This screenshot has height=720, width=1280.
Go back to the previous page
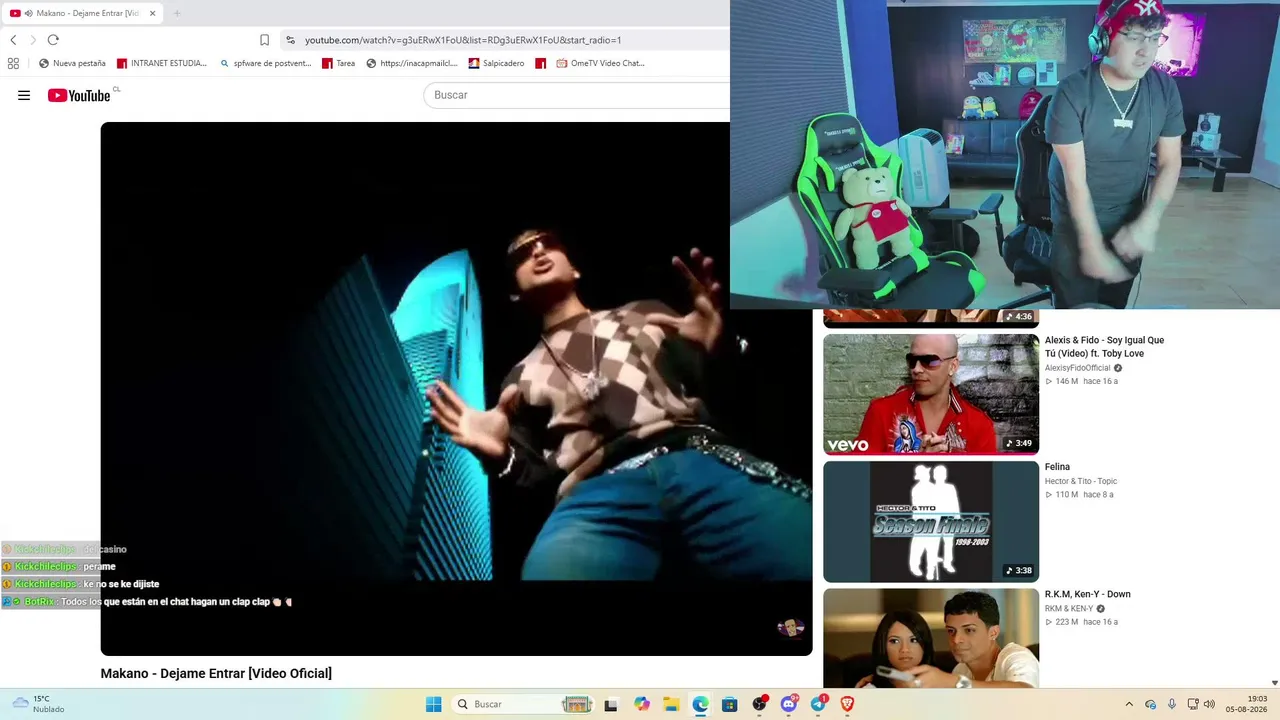13,40
